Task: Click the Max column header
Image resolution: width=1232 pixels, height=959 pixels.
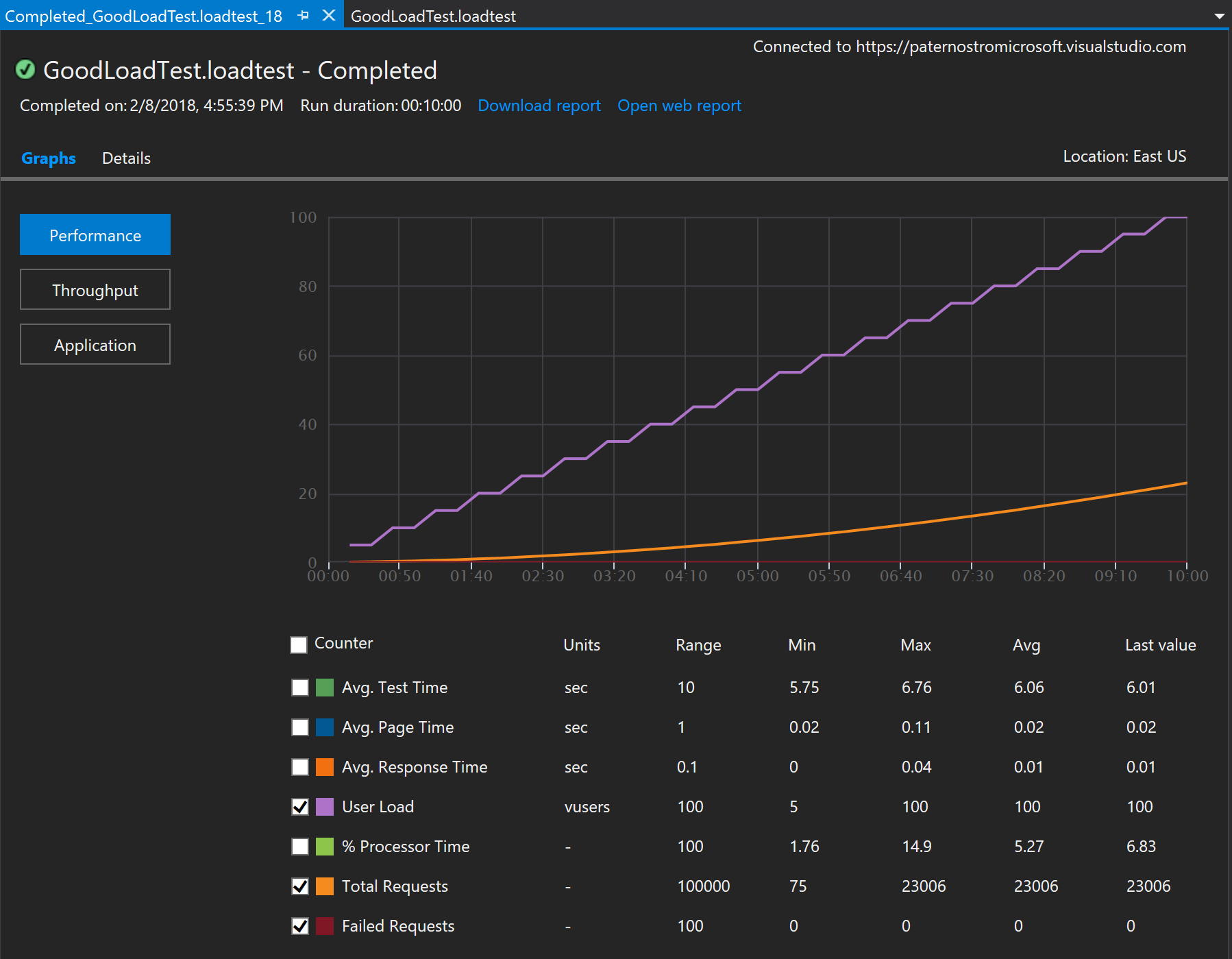Action: click(x=916, y=645)
